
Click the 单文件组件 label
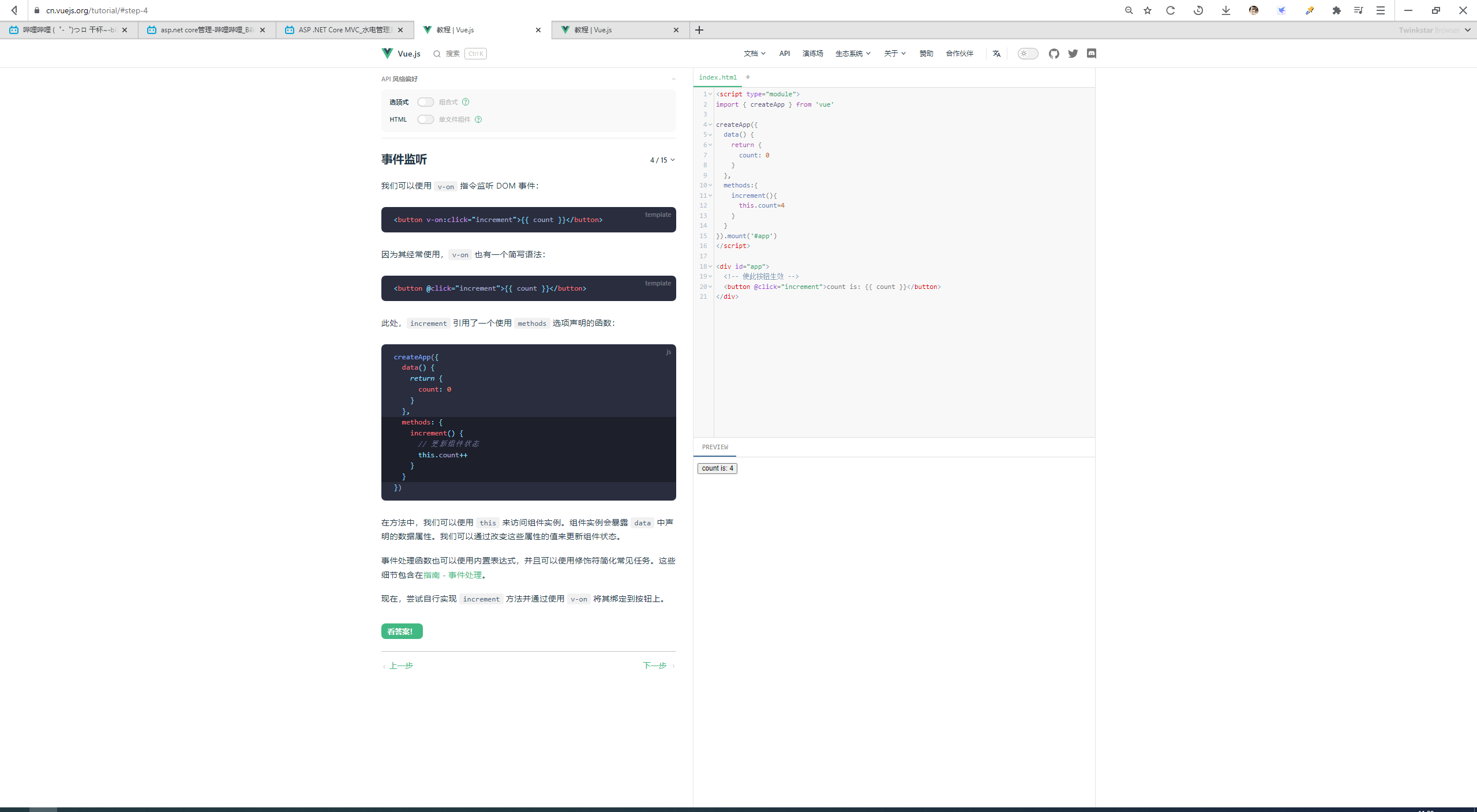pyautogui.click(x=455, y=119)
